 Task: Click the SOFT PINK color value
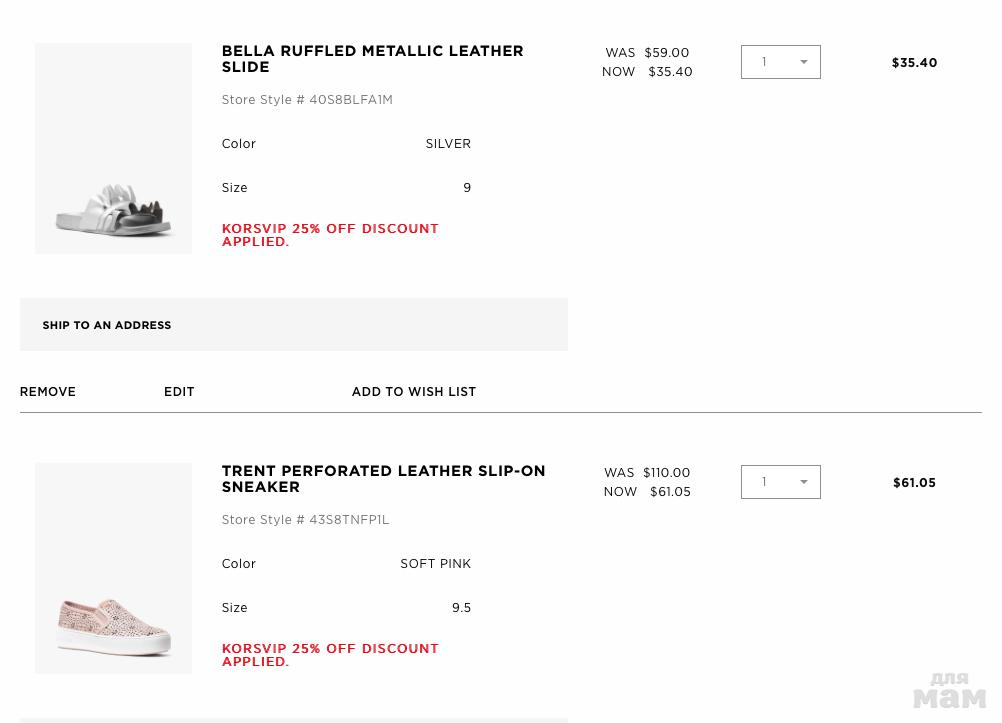click(435, 564)
